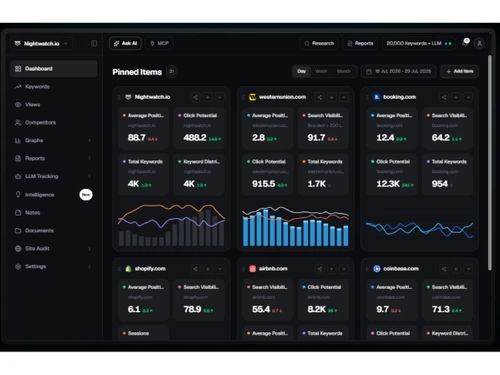Expand the LLM Tracking sidebar section
The height and width of the screenshot is (375, 500).
click(89, 176)
